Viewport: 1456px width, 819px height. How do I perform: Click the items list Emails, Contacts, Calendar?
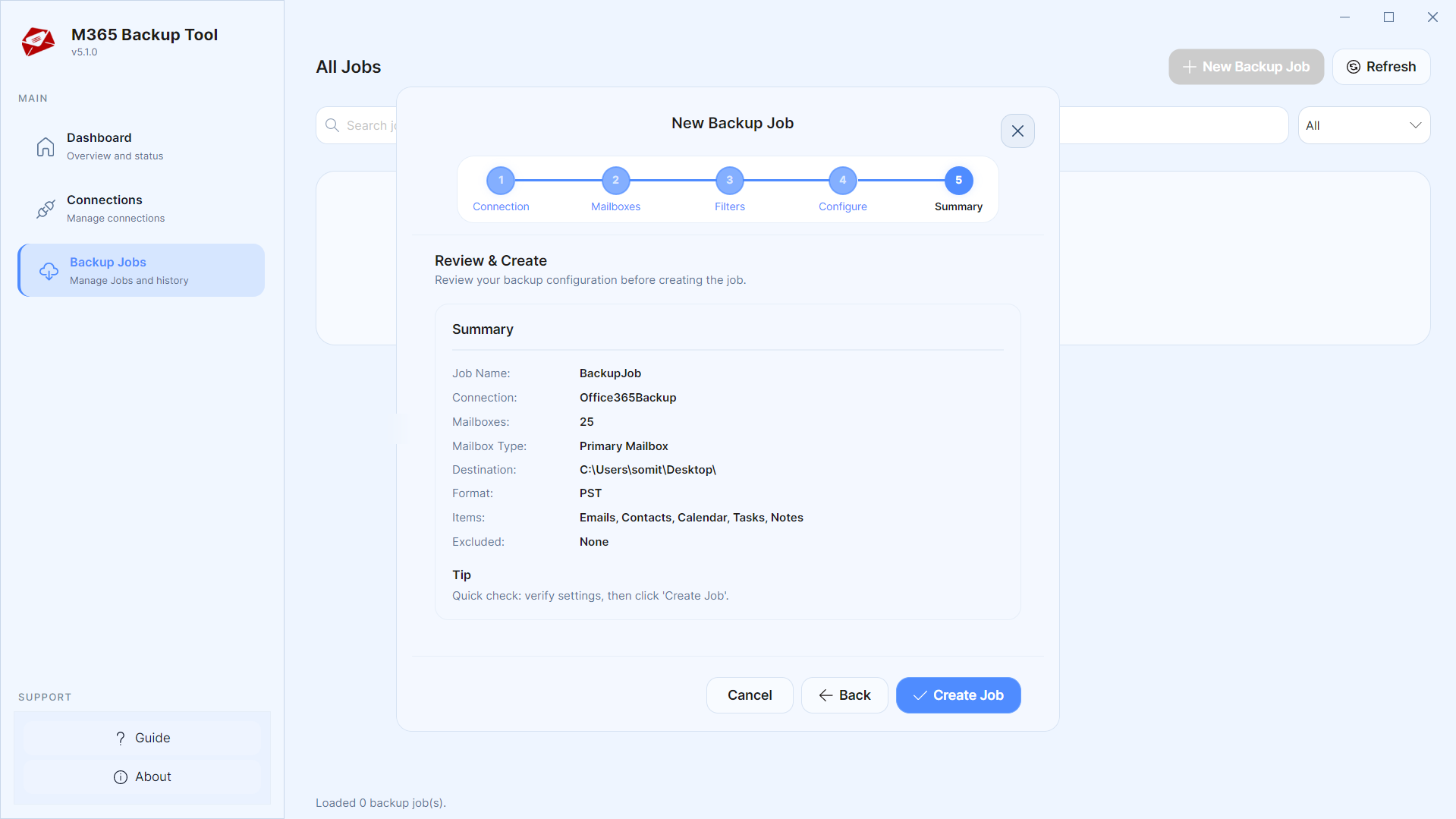[691, 518]
